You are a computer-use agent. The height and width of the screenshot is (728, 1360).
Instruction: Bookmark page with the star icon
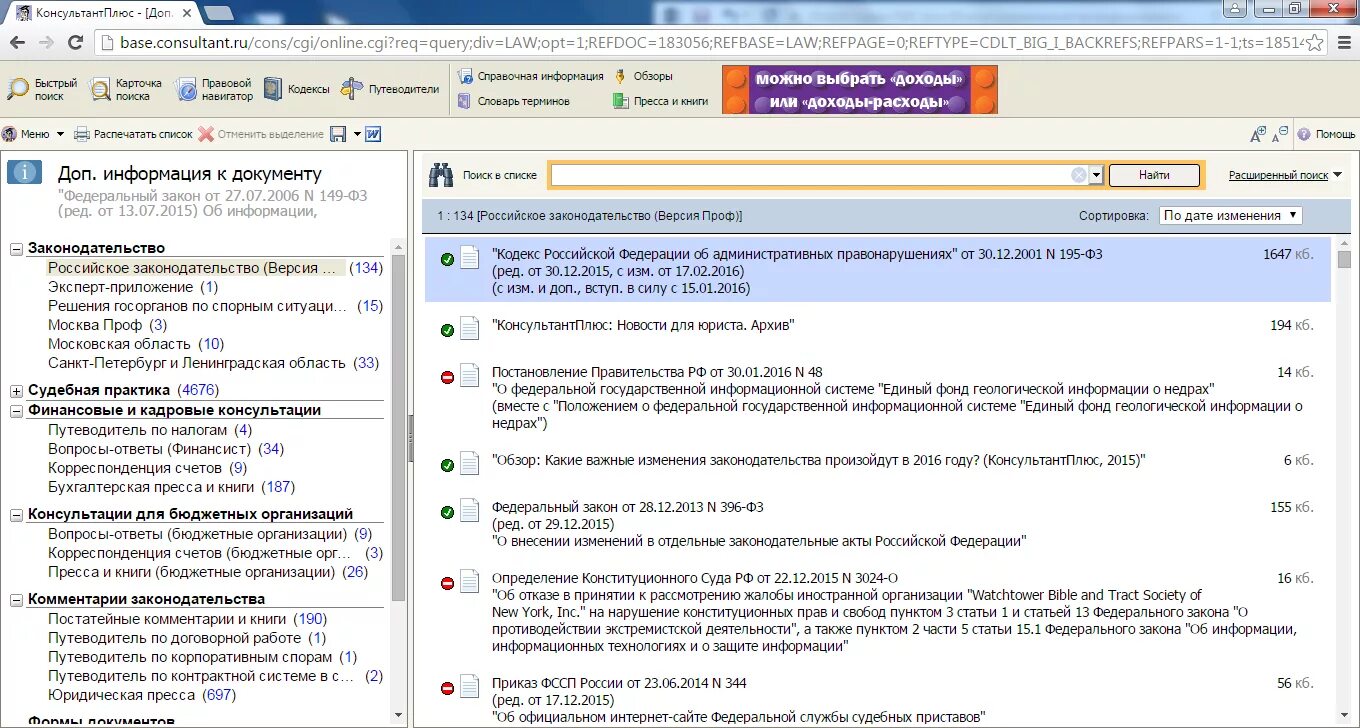tap(1316, 43)
